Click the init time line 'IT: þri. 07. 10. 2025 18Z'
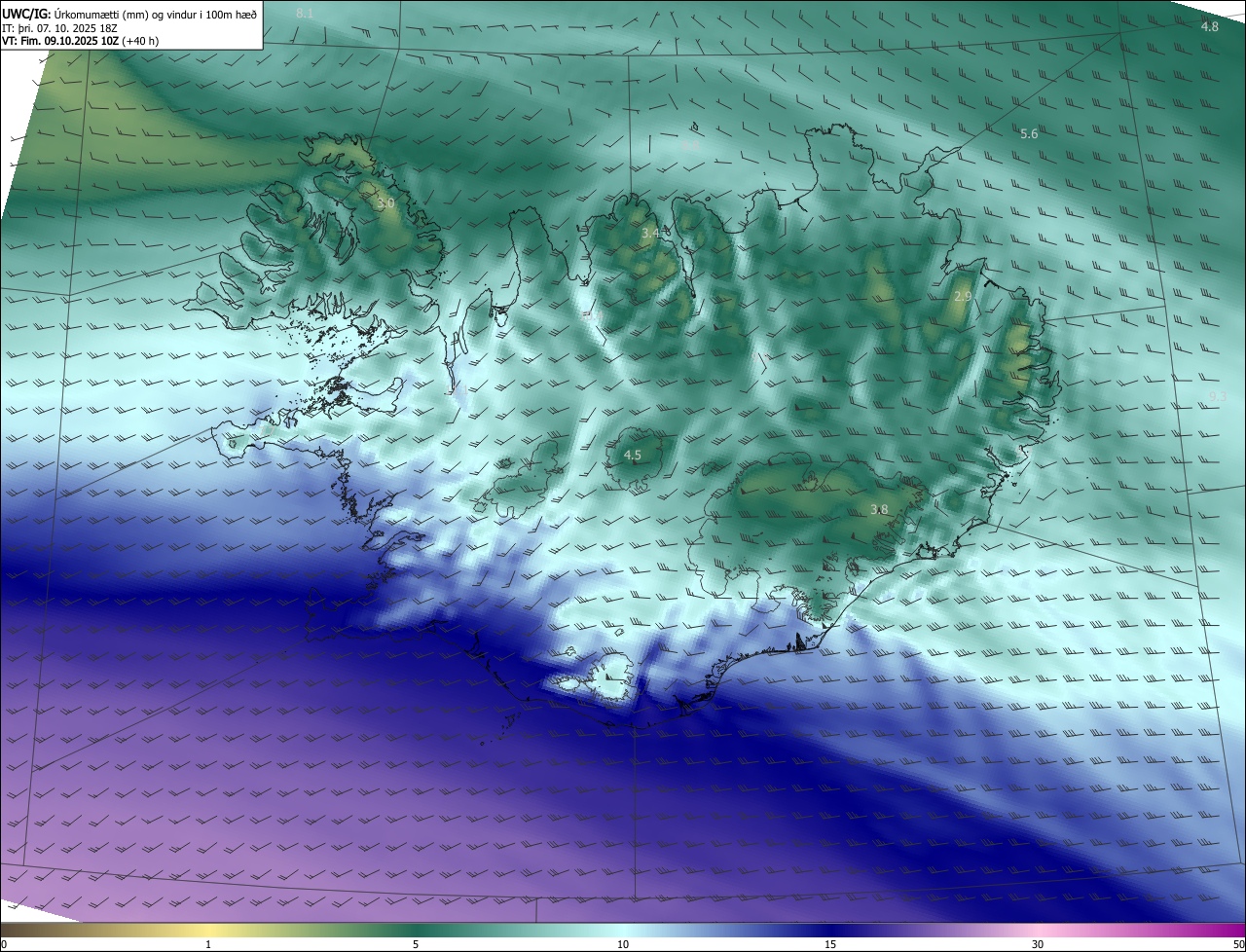The height and width of the screenshot is (952, 1246). point(59,28)
